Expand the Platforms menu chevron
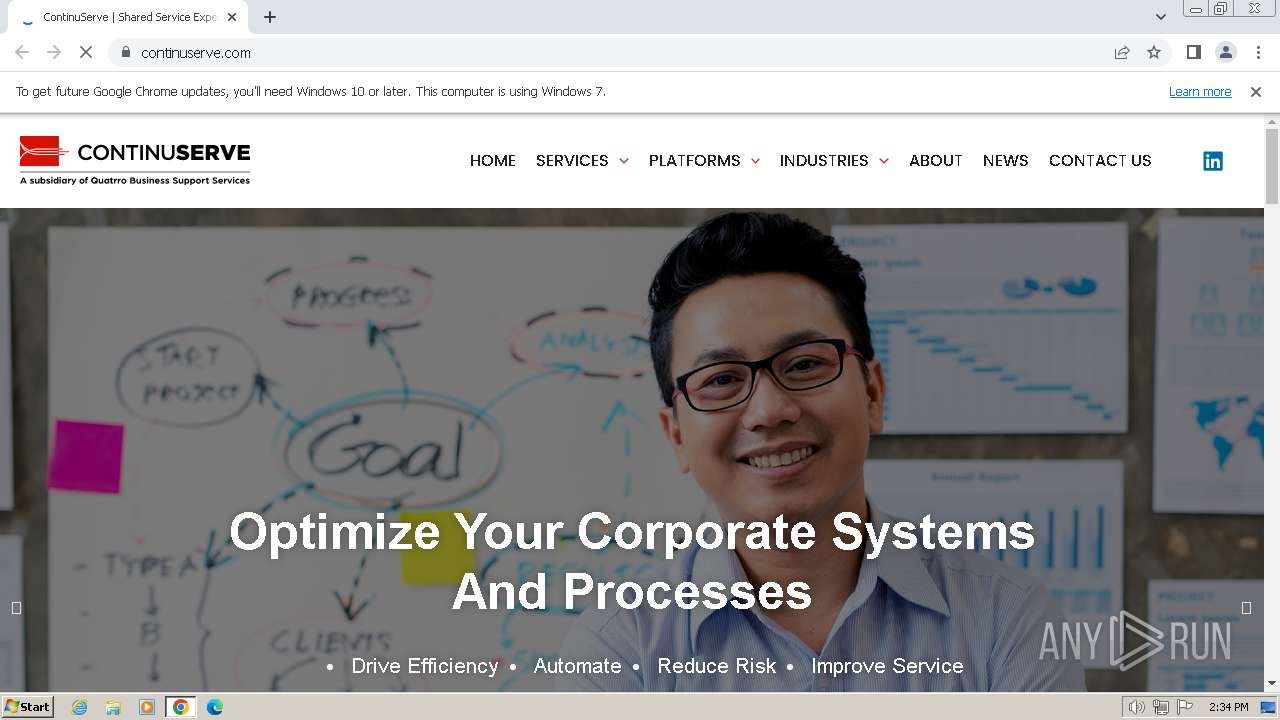The image size is (1280, 720). [x=755, y=161]
